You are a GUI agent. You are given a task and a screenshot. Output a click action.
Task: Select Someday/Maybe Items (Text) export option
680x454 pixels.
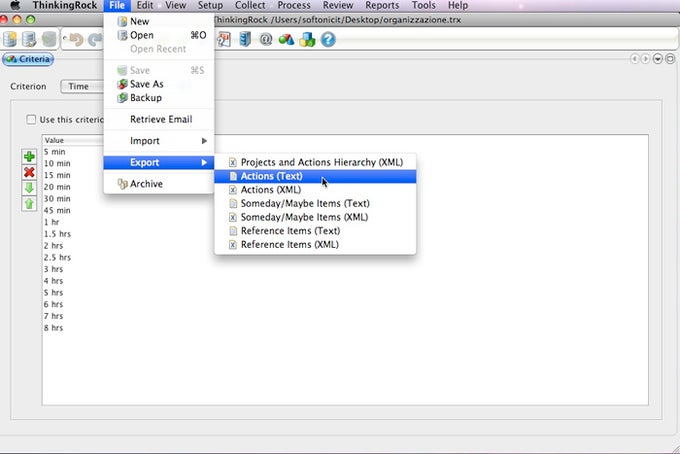(315, 203)
